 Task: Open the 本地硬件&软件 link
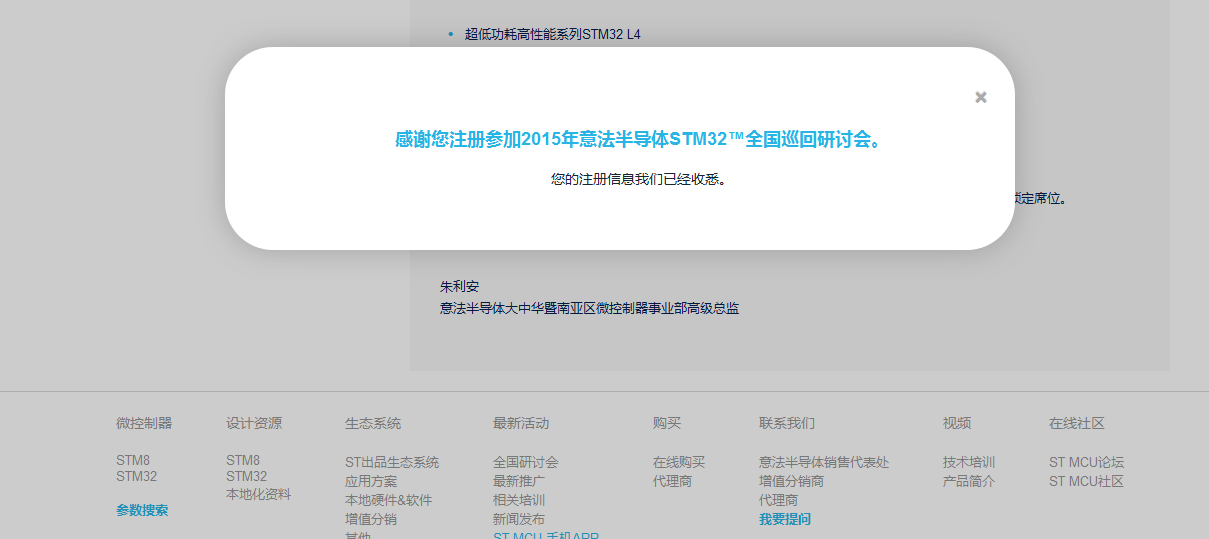tap(388, 501)
